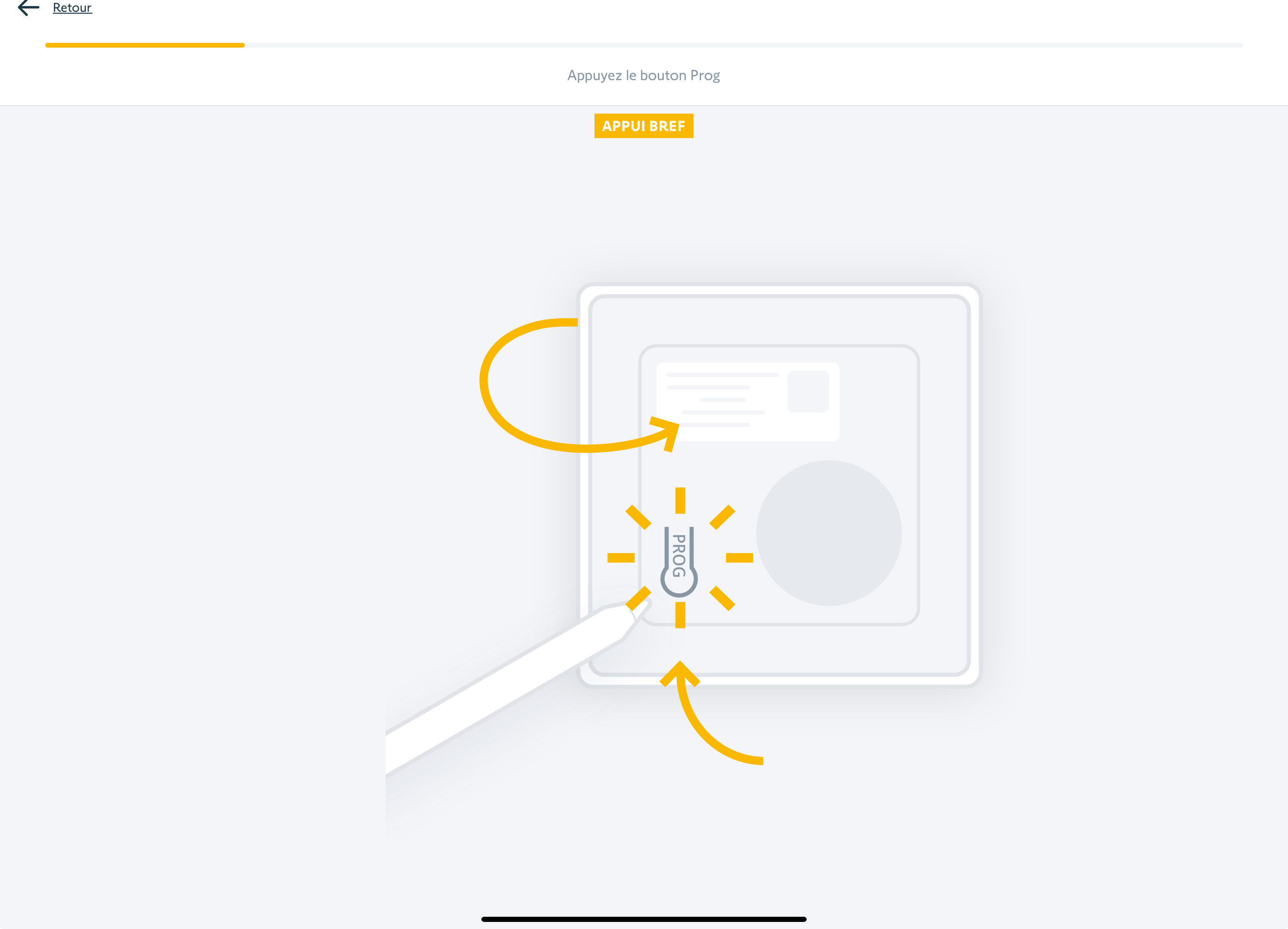Screen dimensions: 1288x929
Task: Click the white label card on the device
Action: [747, 402]
